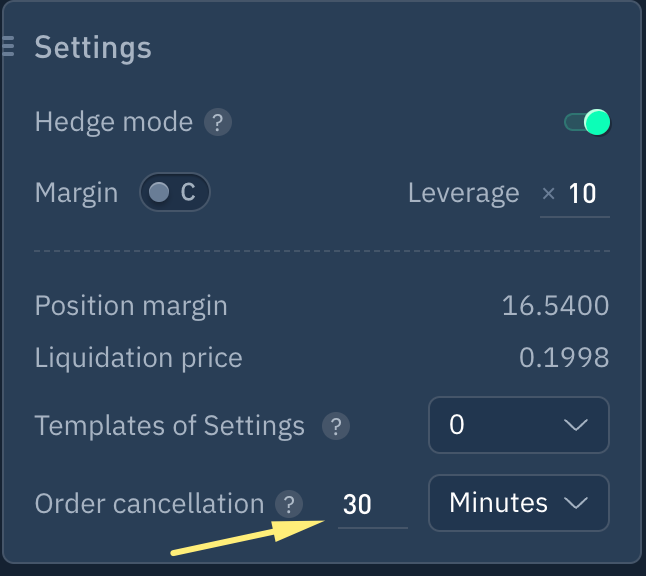
Task: Click the Order cancellation 30 input field
Action: point(371,505)
